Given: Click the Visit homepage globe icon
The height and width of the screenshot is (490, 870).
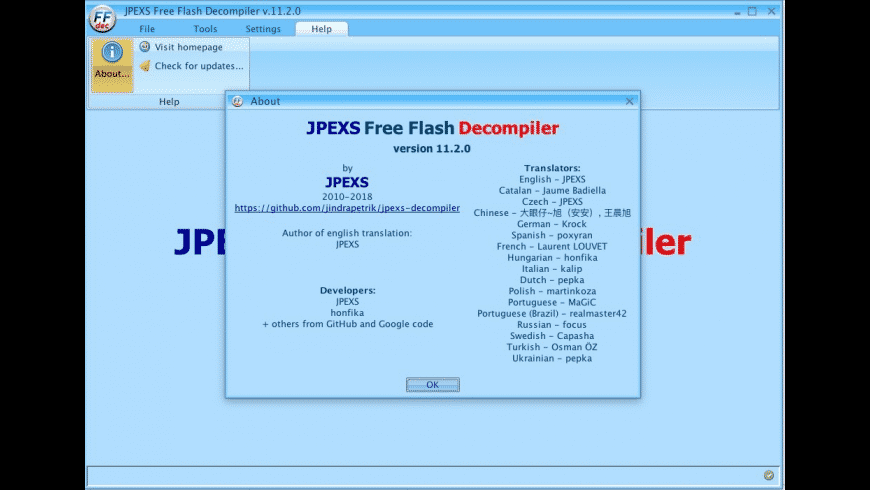Looking at the screenshot, I should 145,47.
